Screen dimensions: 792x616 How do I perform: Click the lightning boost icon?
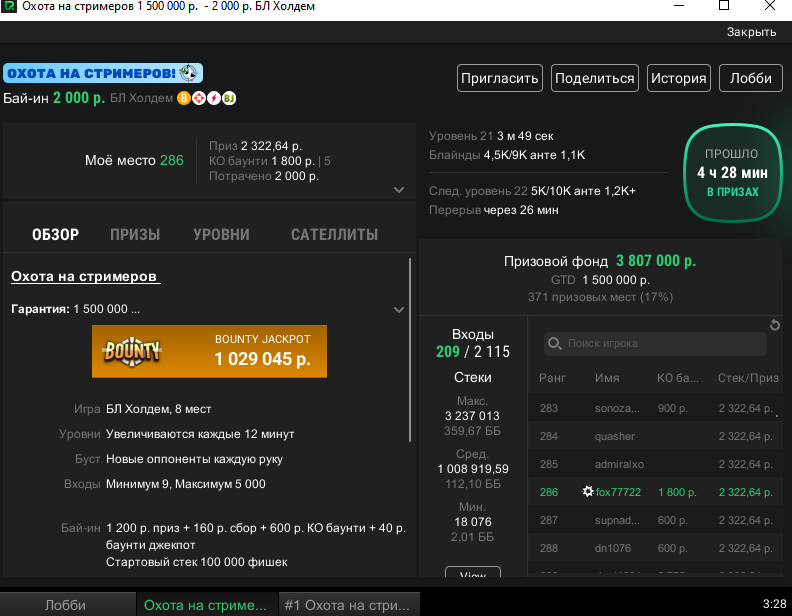[x=214, y=98]
